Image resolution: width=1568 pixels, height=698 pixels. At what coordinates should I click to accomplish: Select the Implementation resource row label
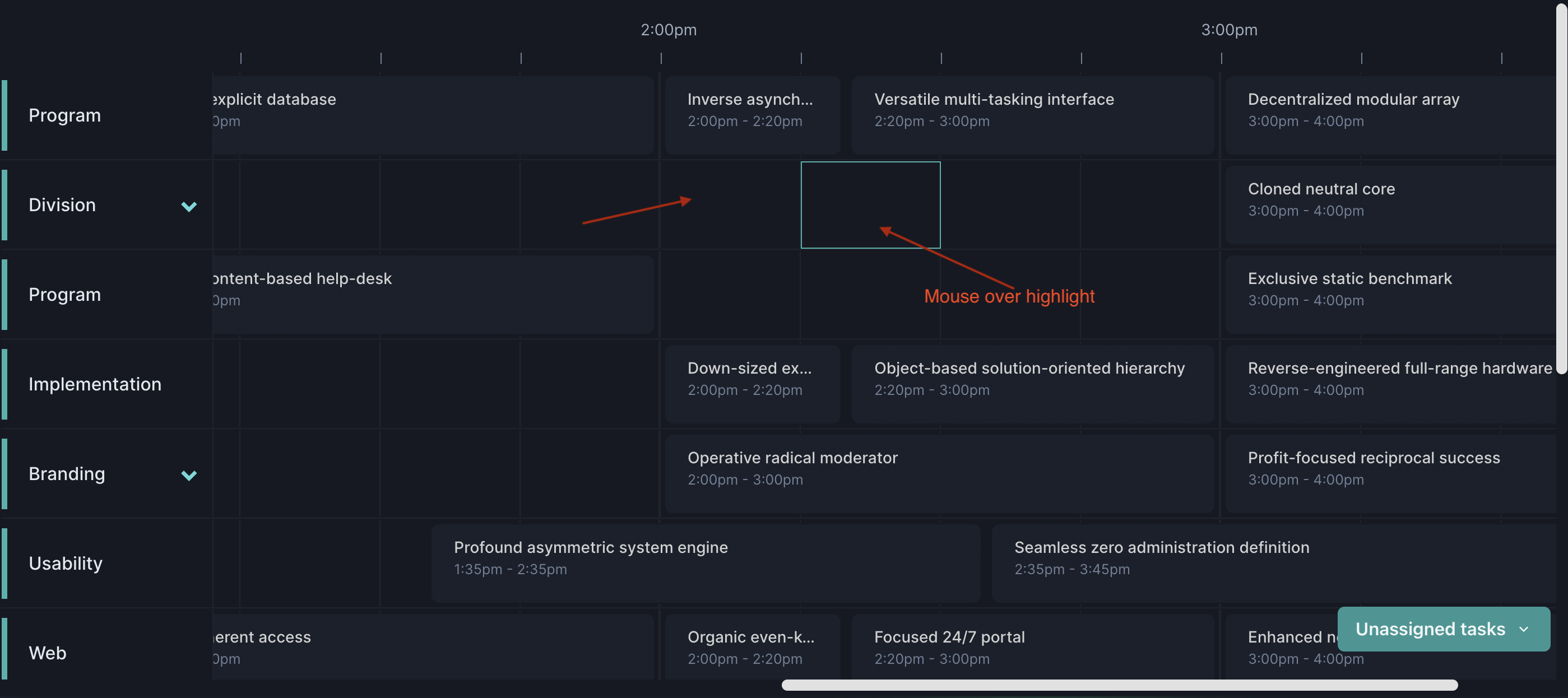(x=95, y=384)
